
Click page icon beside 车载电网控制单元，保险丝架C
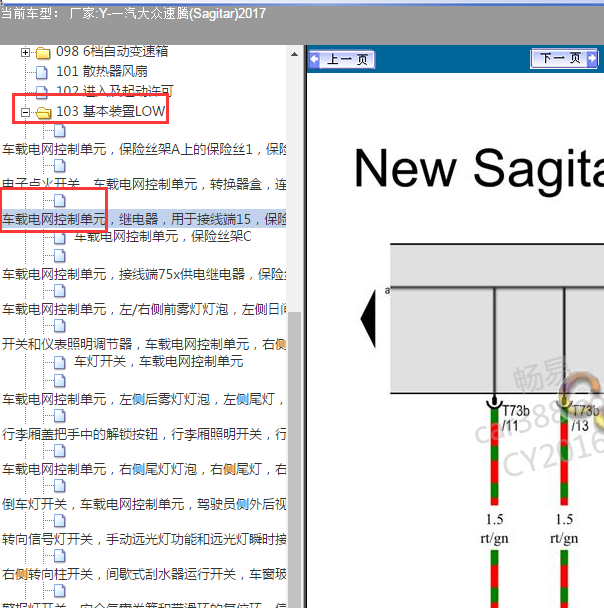60,237
